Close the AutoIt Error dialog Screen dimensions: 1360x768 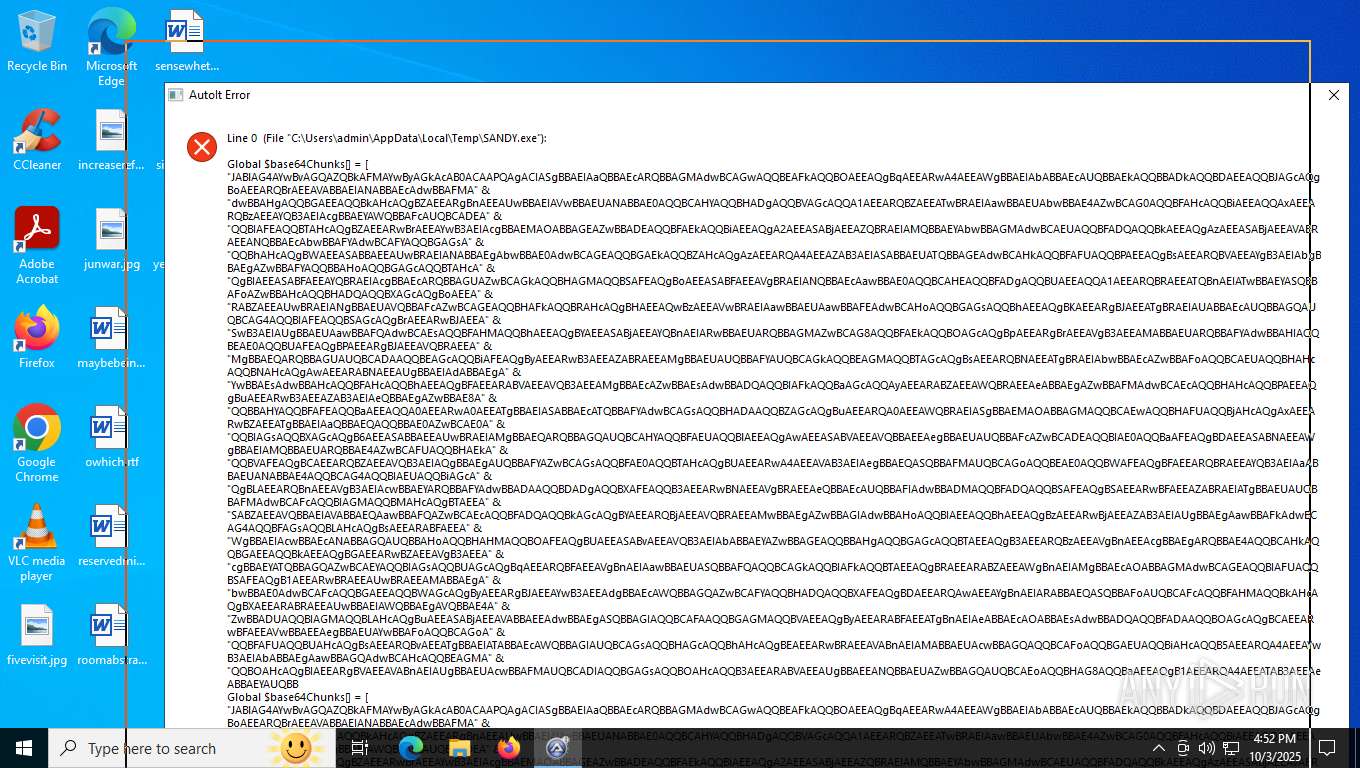point(1333,95)
